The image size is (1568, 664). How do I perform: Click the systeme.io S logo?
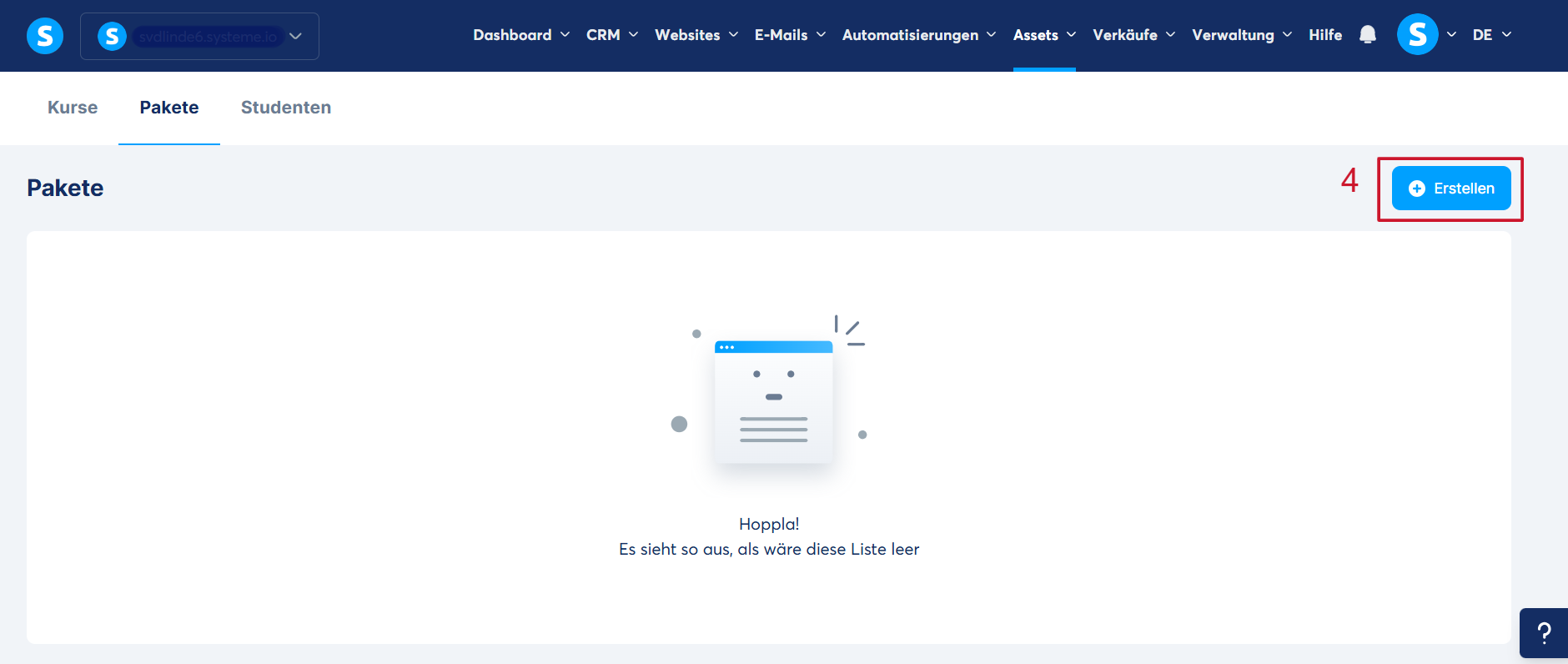coord(45,36)
